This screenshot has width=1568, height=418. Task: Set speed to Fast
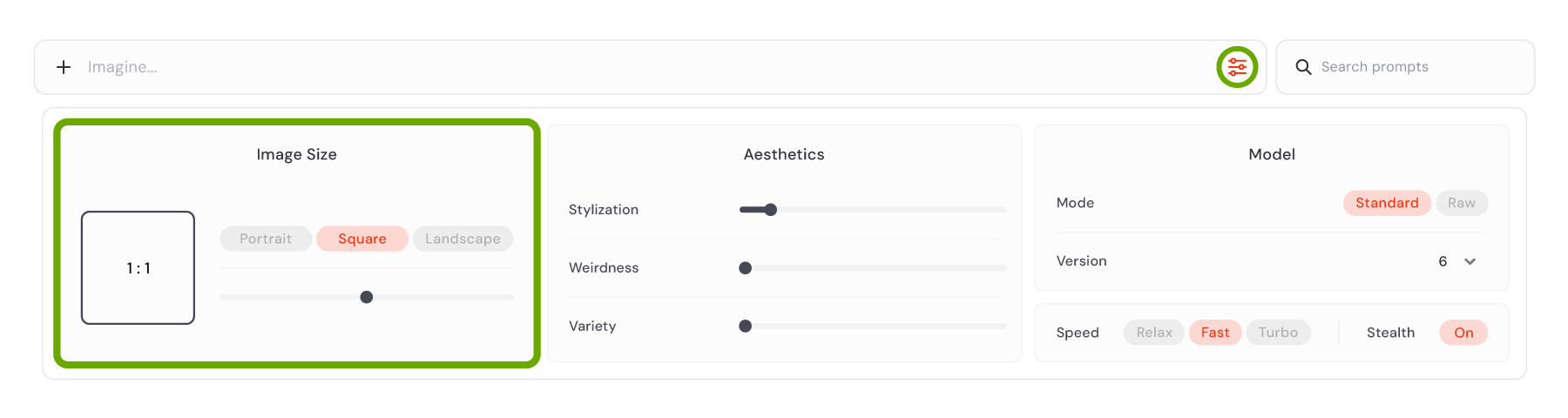(x=1215, y=333)
